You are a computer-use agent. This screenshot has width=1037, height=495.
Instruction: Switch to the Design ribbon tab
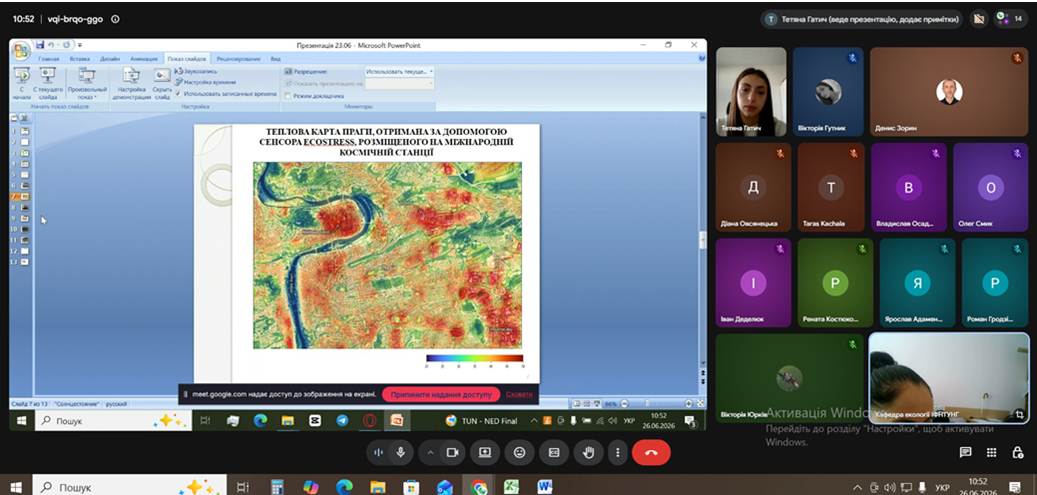click(x=110, y=59)
